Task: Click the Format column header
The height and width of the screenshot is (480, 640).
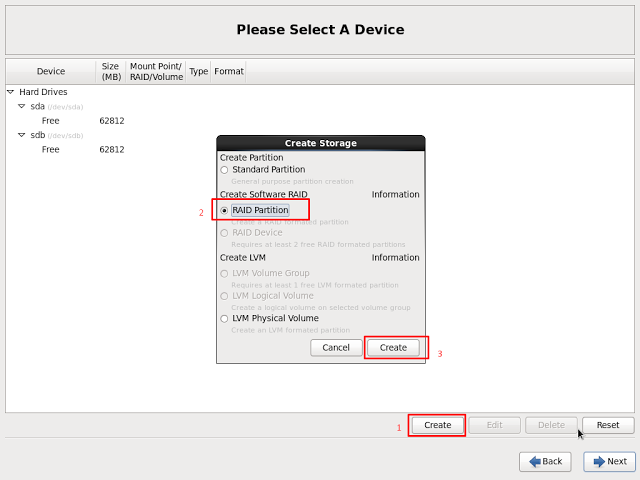Action: tap(229, 72)
